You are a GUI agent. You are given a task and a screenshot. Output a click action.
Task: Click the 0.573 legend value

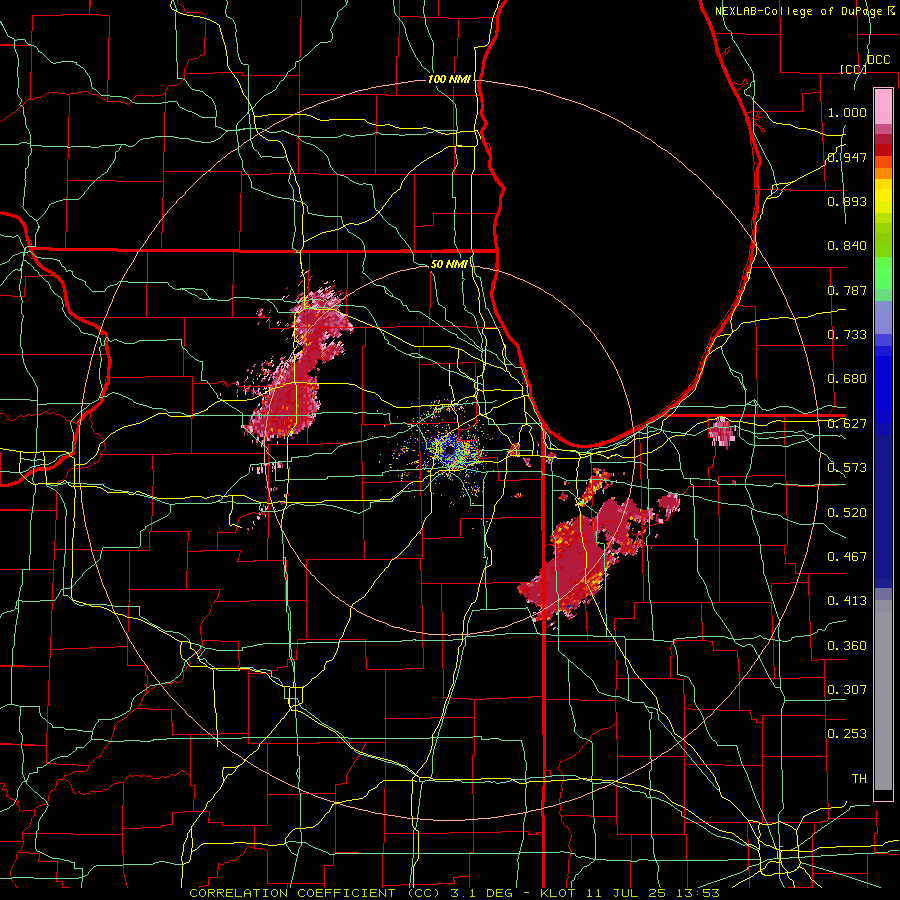point(847,468)
